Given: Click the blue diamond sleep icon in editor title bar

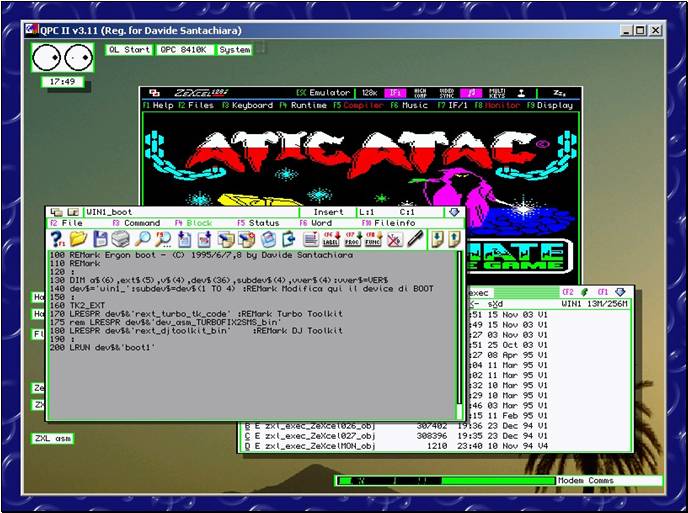Looking at the screenshot, I should click(454, 212).
